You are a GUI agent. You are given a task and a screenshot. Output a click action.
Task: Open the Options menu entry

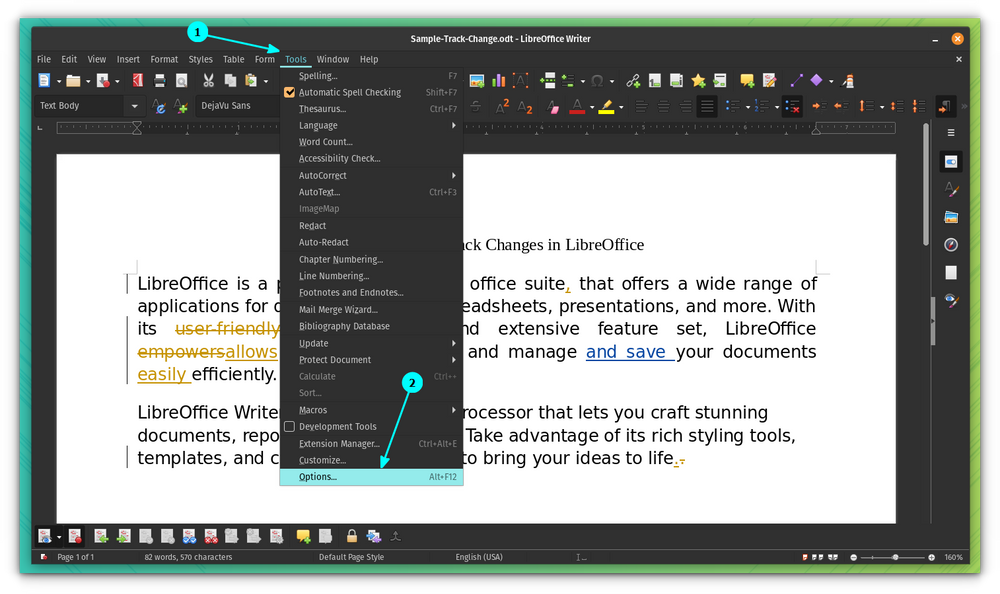coord(371,477)
